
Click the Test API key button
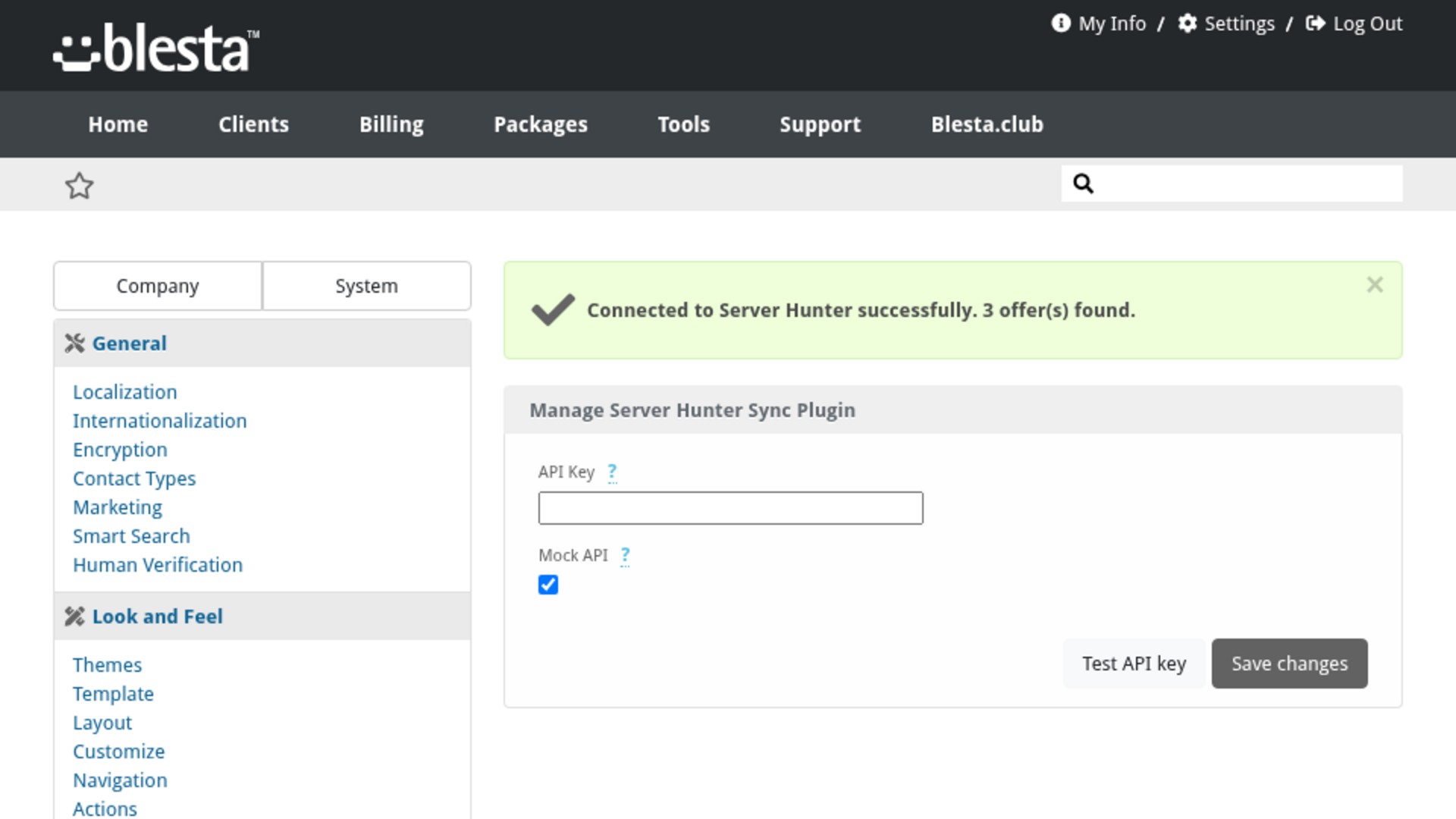pyautogui.click(x=1134, y=664)
